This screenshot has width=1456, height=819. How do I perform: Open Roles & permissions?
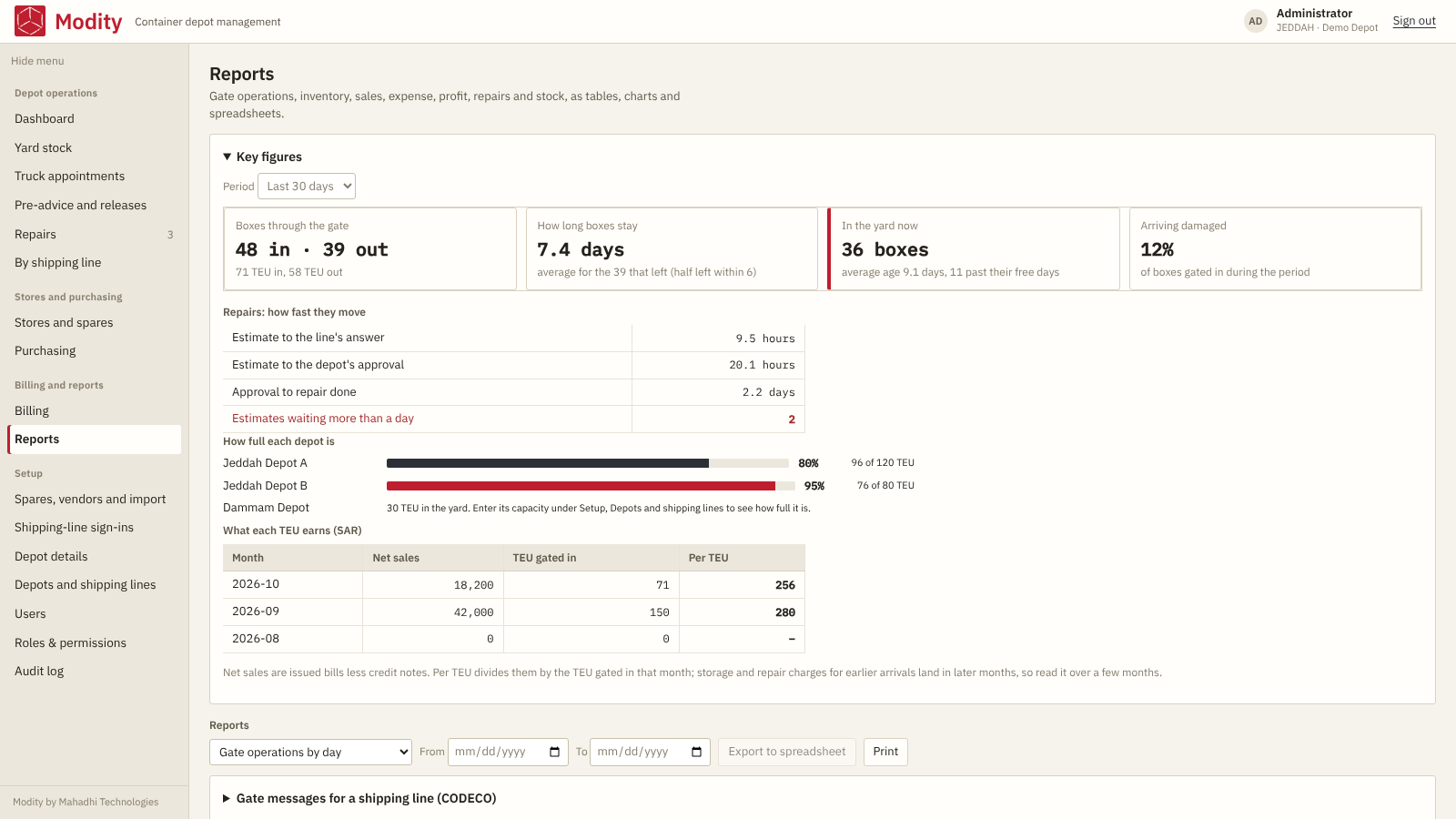point(94,642)
